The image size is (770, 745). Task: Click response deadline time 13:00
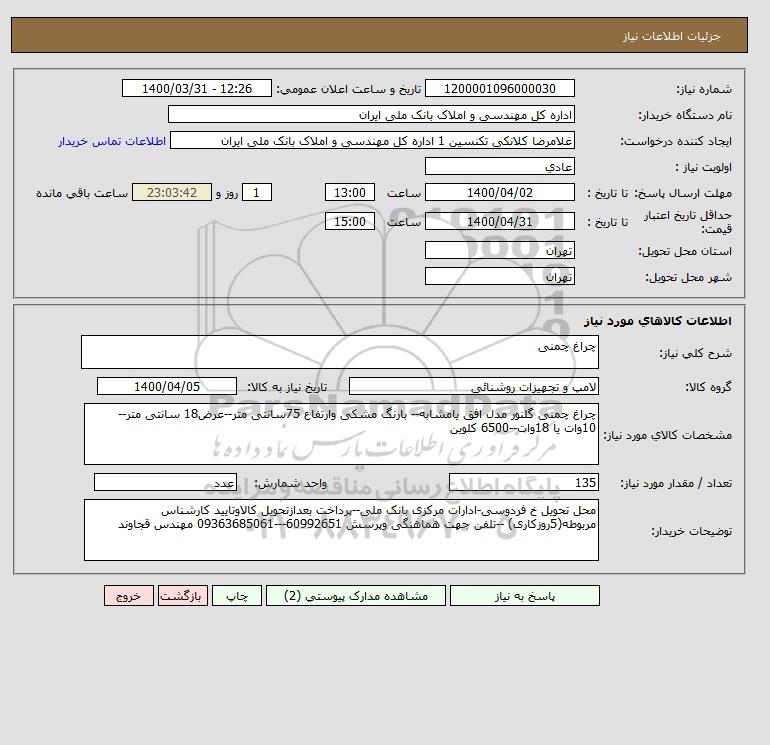coord(350,193)
